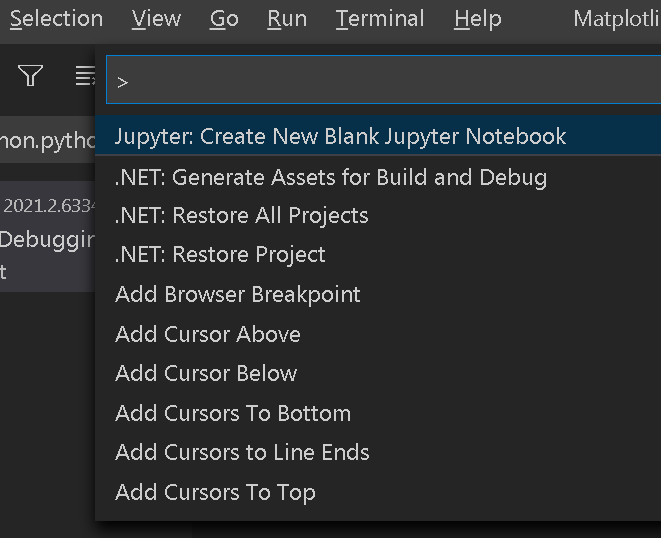Select Add Cursors To Bottom command
The width and height of the screenshot is (661, 538).
(378, 413)
